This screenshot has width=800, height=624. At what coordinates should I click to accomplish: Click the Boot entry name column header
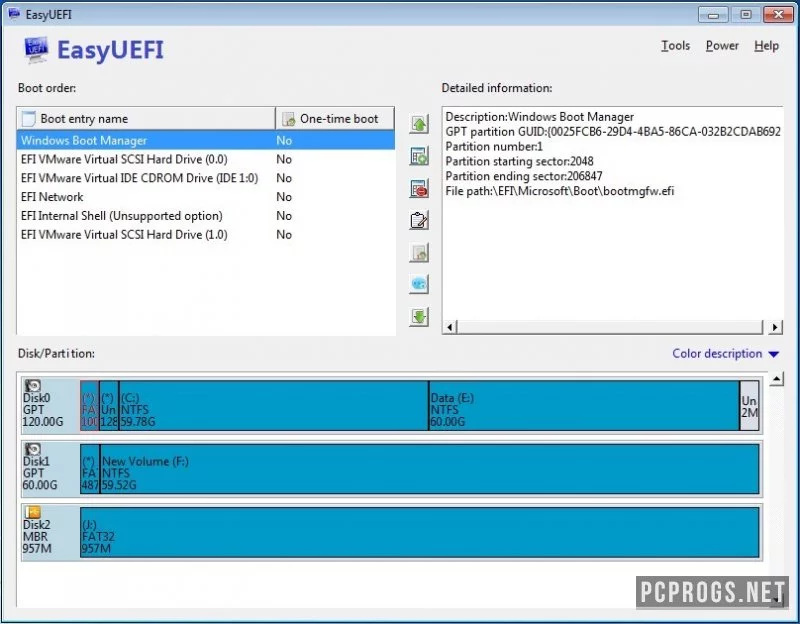tap(146, 118)
